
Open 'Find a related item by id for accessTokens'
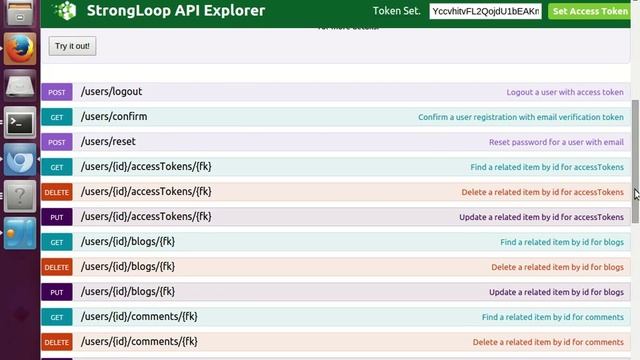pos(547,167)
